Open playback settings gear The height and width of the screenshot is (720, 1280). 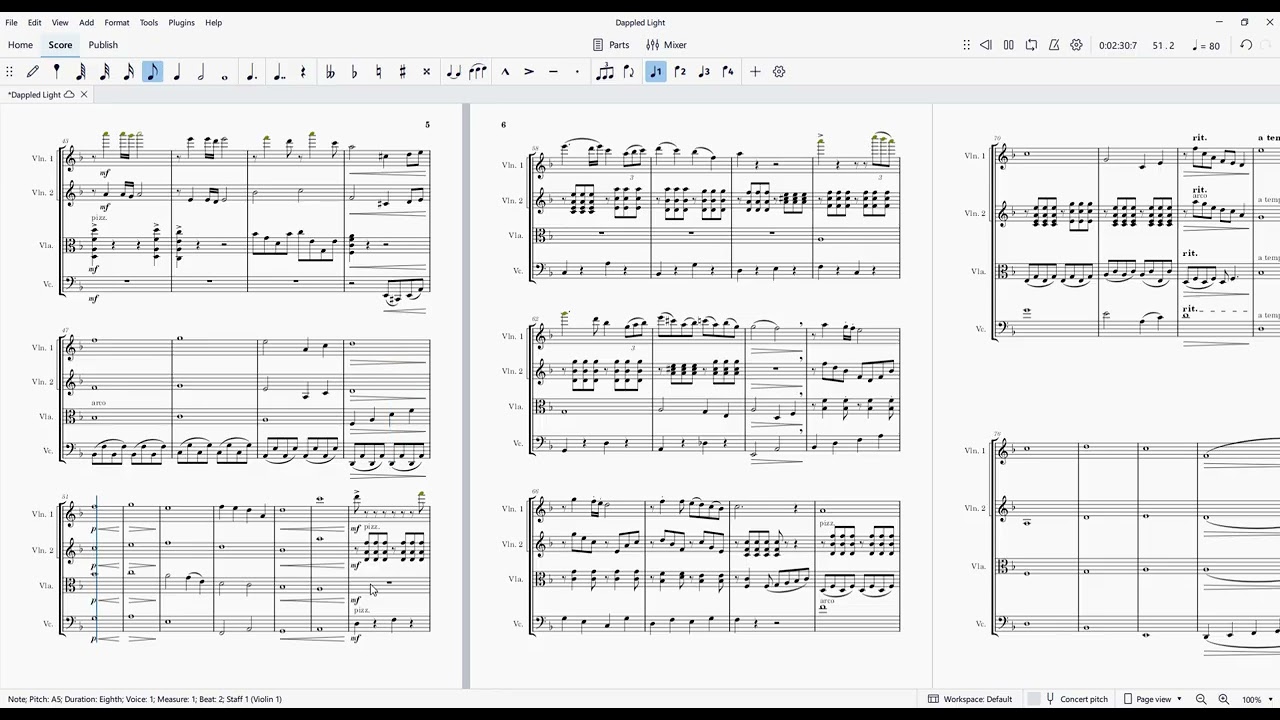(1077, 45)
